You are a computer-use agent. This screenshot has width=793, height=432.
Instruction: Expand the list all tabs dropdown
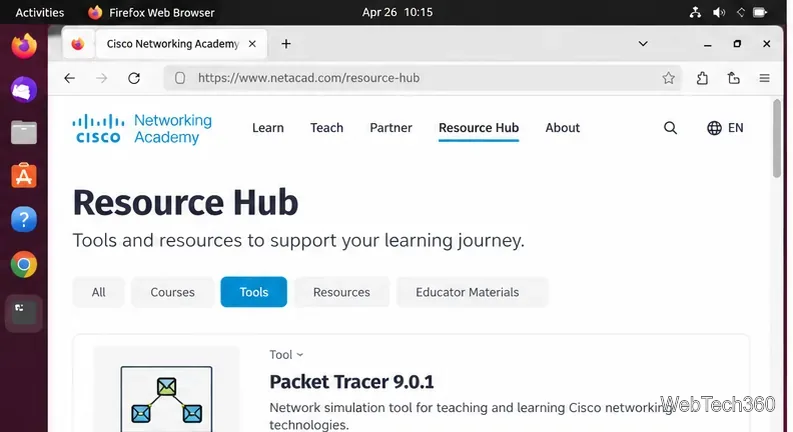[x=643, y=44]
